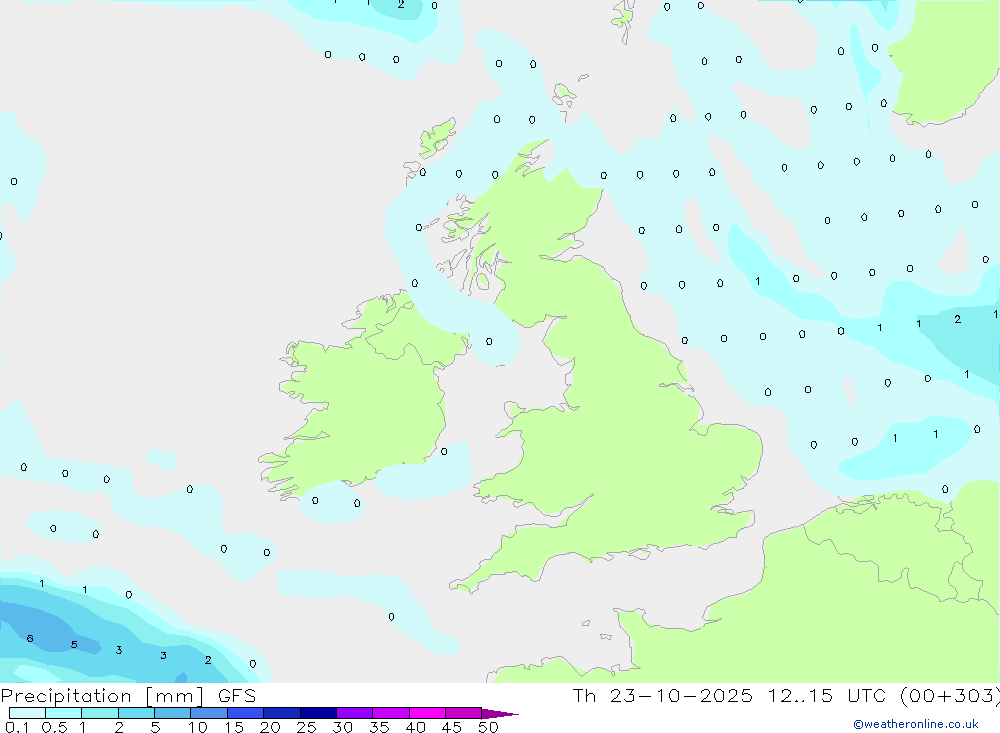Click the legend arrow tip beyond 50 mm
This screenshot has width=1000, height=733.
(500, 714)
